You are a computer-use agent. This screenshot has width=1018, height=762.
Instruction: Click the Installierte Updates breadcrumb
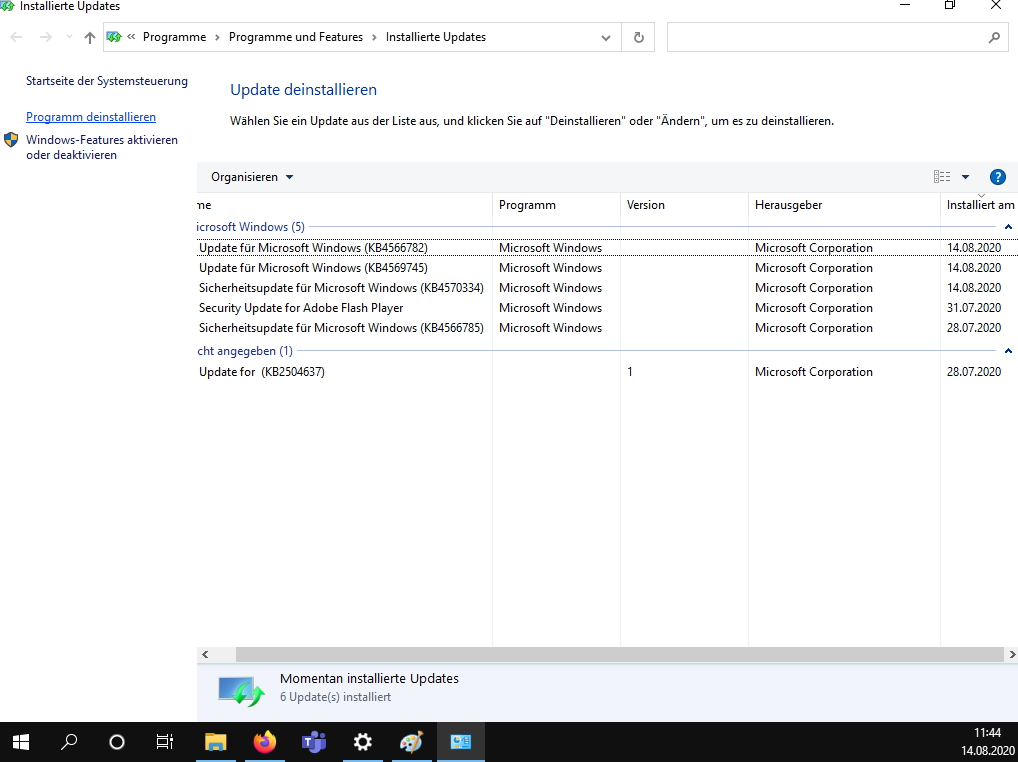[436, 37]
